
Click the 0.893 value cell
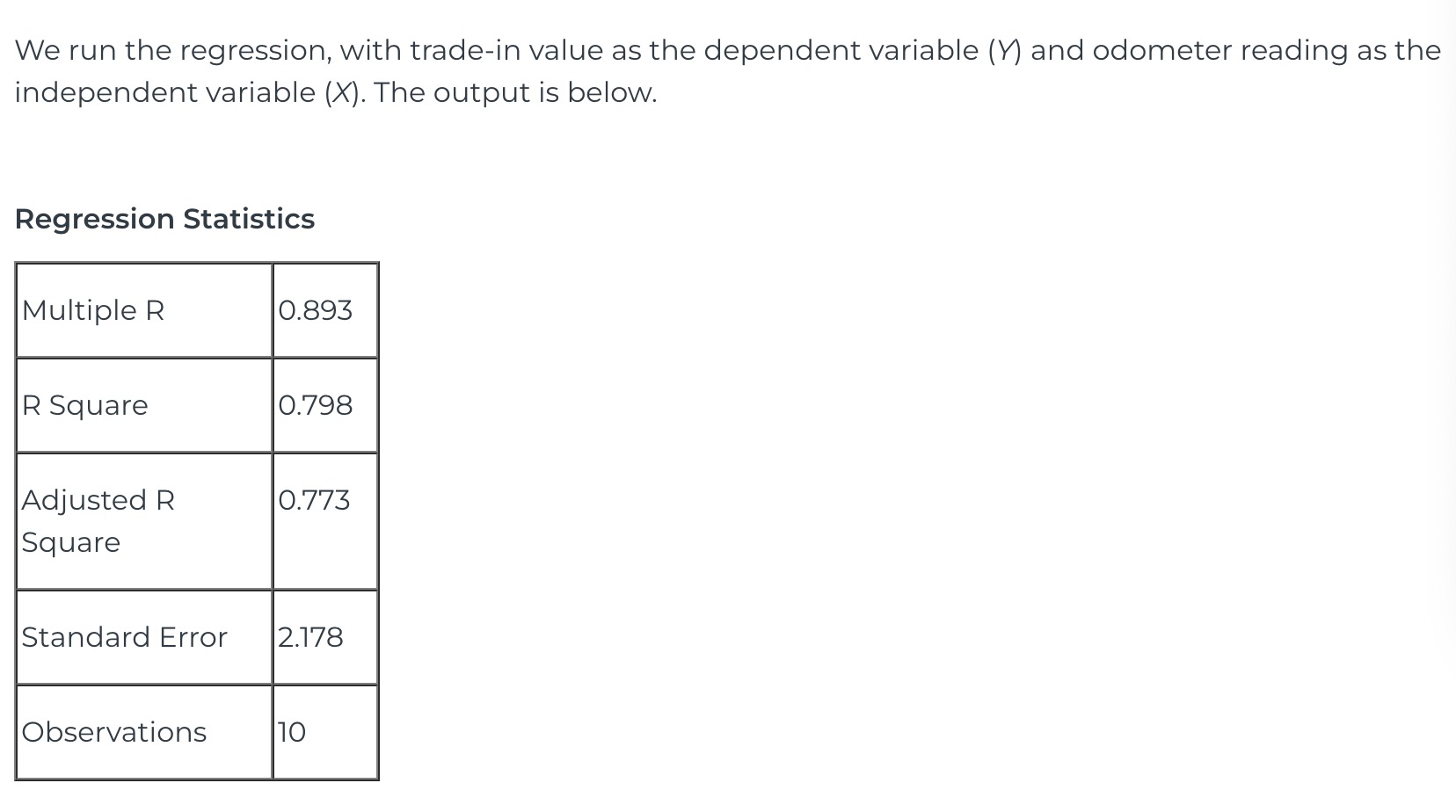coord(325,310)
